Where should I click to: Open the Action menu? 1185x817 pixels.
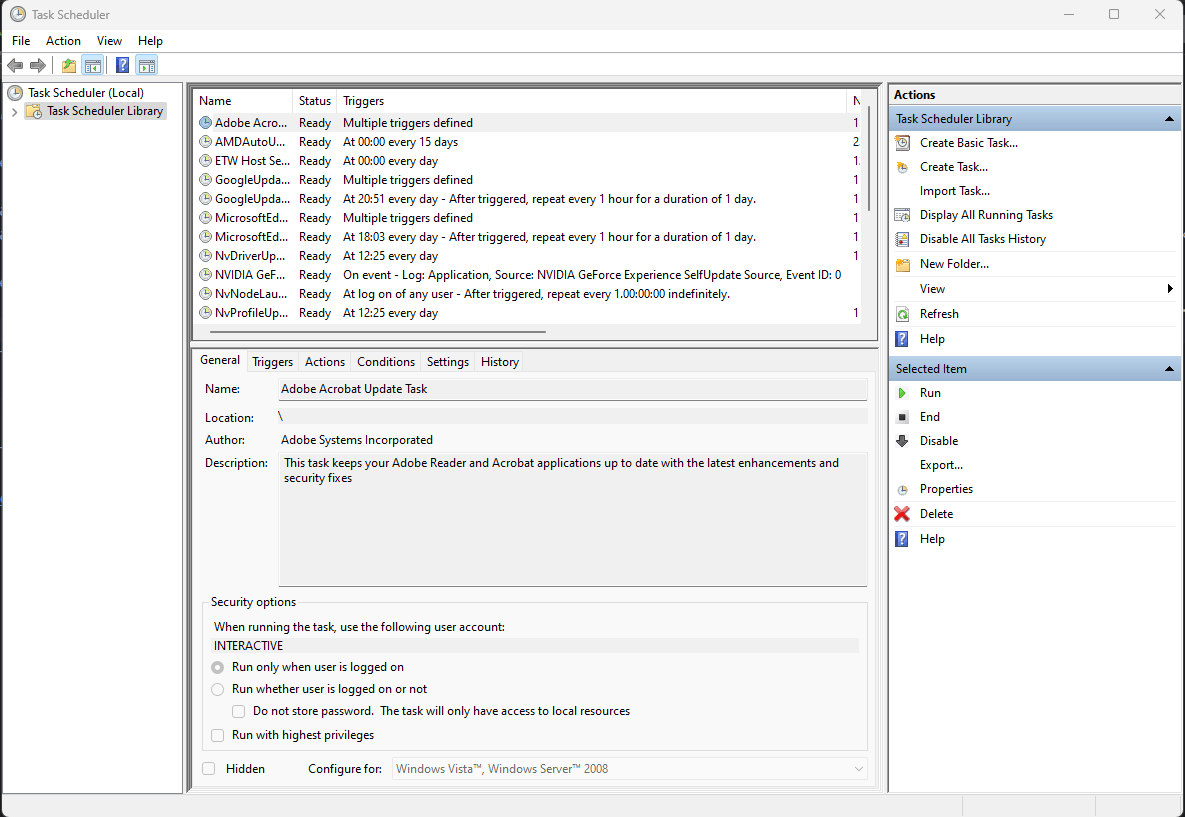[63, 40]
